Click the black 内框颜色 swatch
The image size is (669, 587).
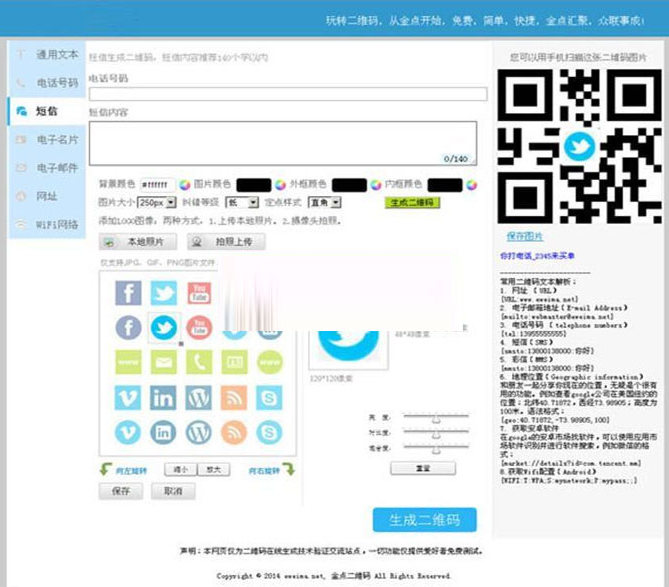pos(445,185)
